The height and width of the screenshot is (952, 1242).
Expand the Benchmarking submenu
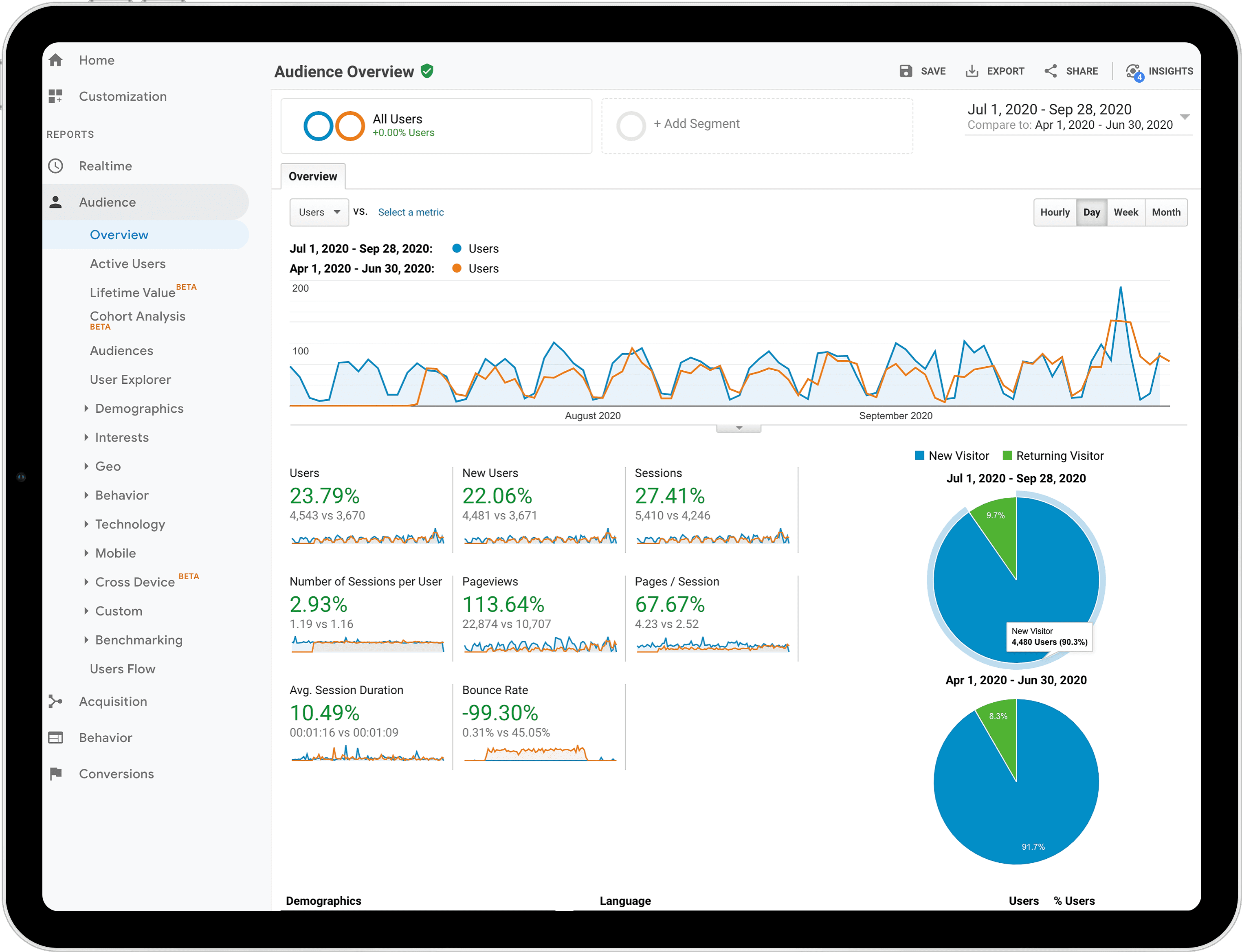coord(86,640)
